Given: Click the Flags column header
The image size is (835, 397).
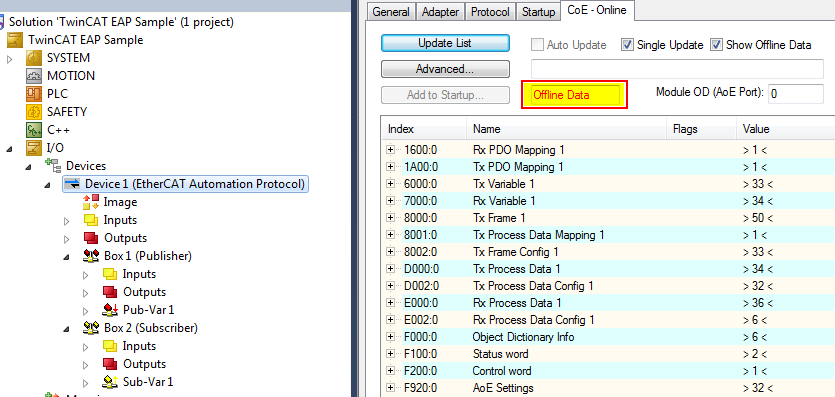Looking at the screenshot, I should pos(701,129).
